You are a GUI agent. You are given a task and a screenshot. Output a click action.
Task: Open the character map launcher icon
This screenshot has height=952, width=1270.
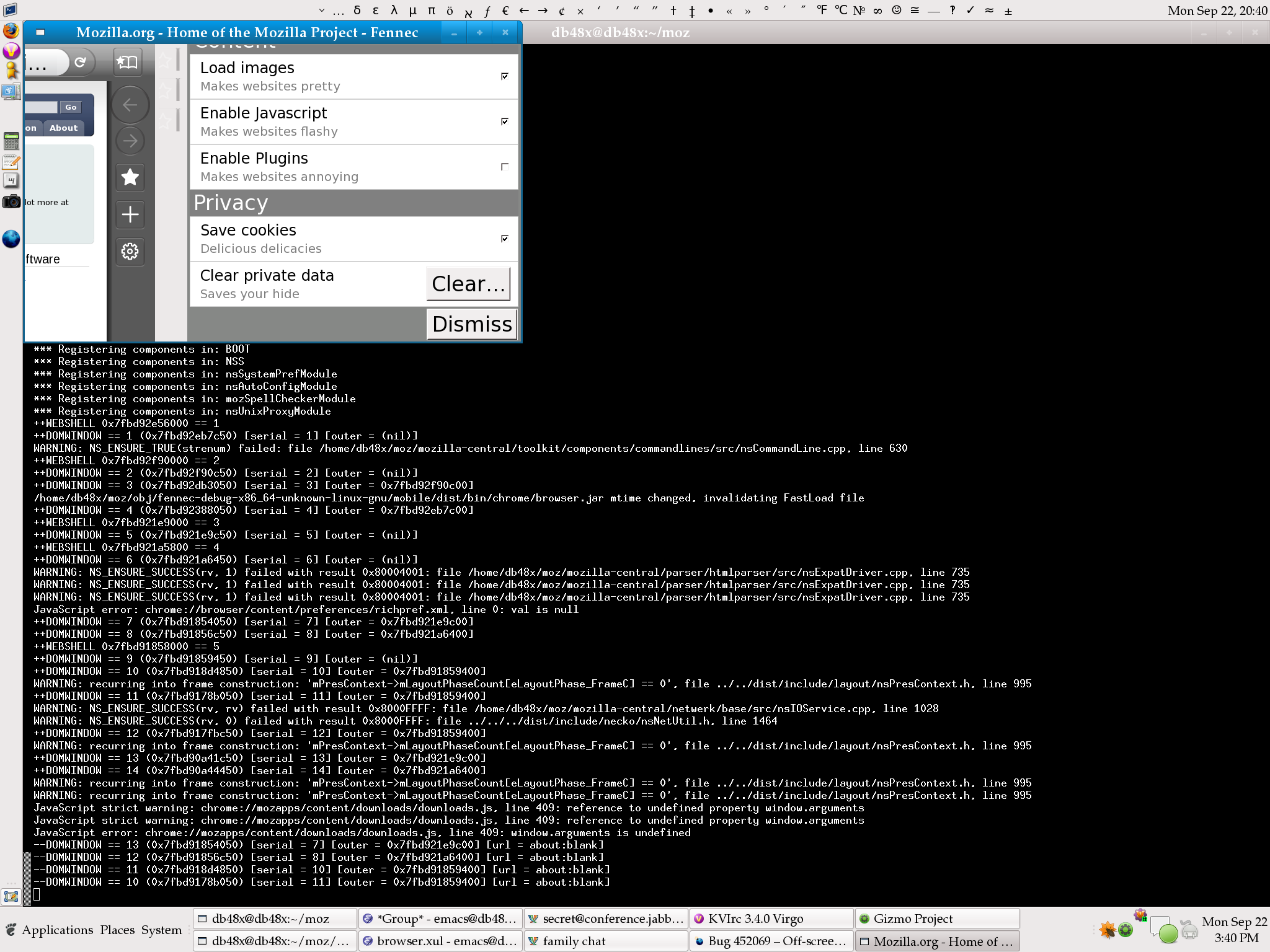pos(11,181)
